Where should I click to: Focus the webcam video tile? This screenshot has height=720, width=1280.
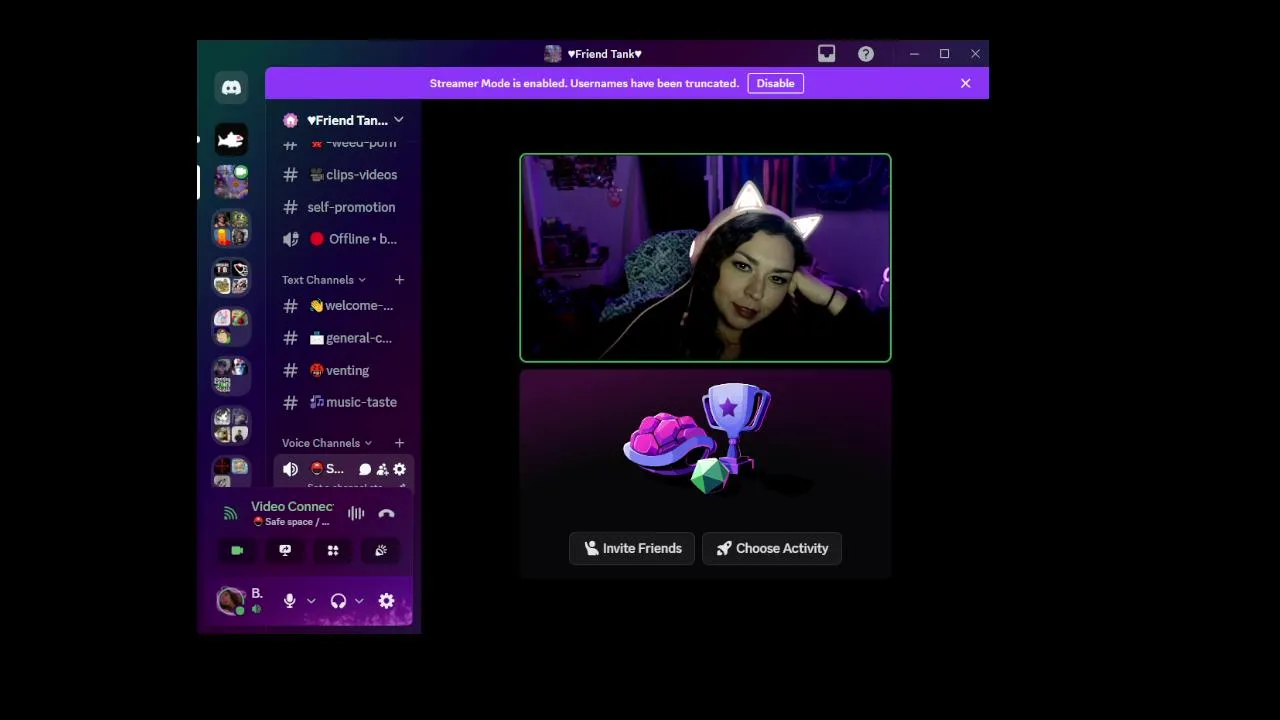click(x=705, y=258)
